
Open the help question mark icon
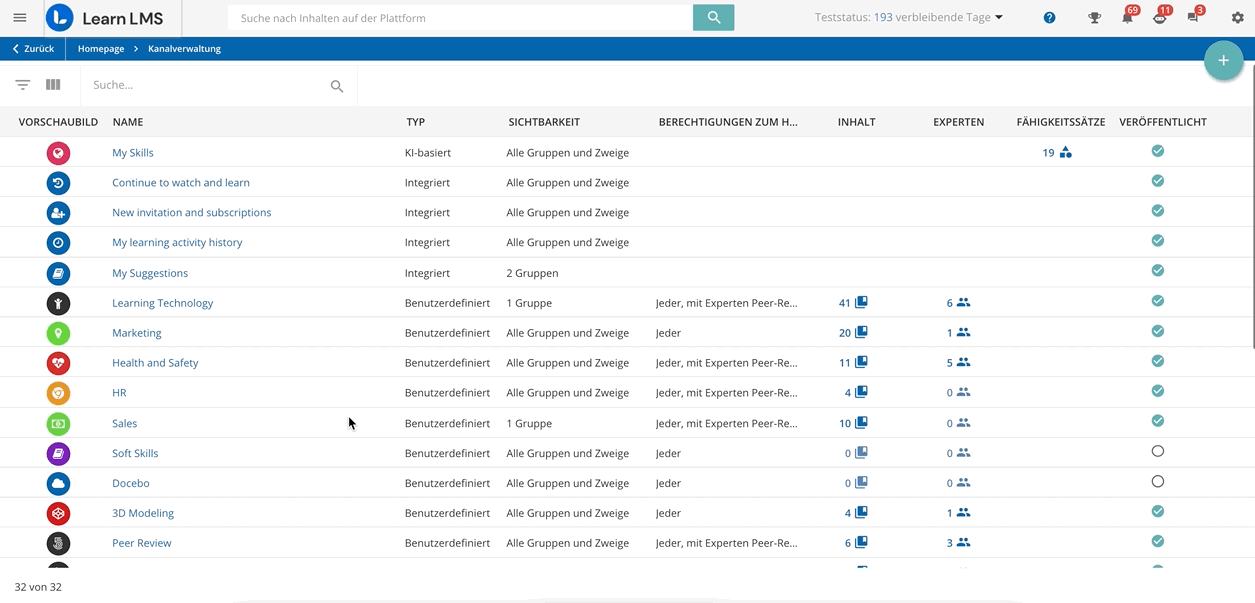coord(1049,18)
